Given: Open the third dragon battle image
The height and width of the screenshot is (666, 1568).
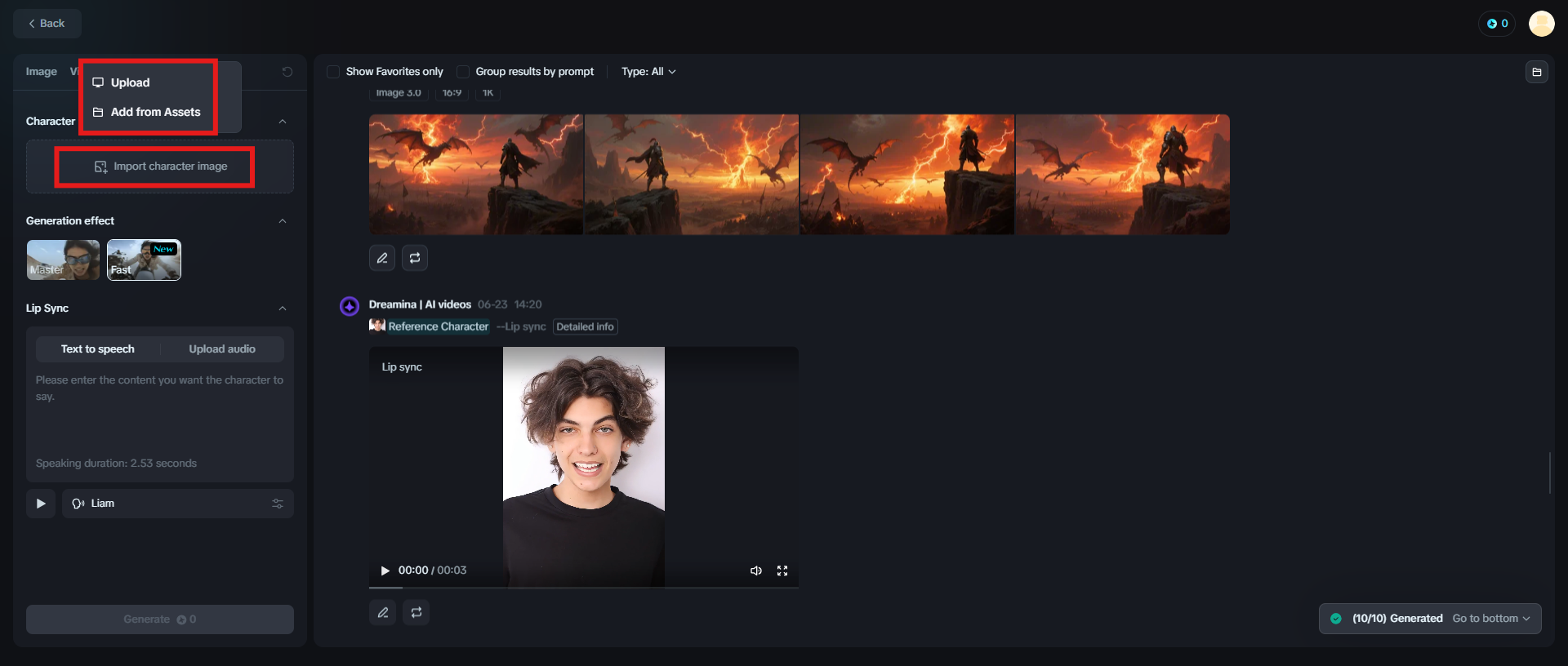Looking at the screenshot, I should (x=907, y=175).
